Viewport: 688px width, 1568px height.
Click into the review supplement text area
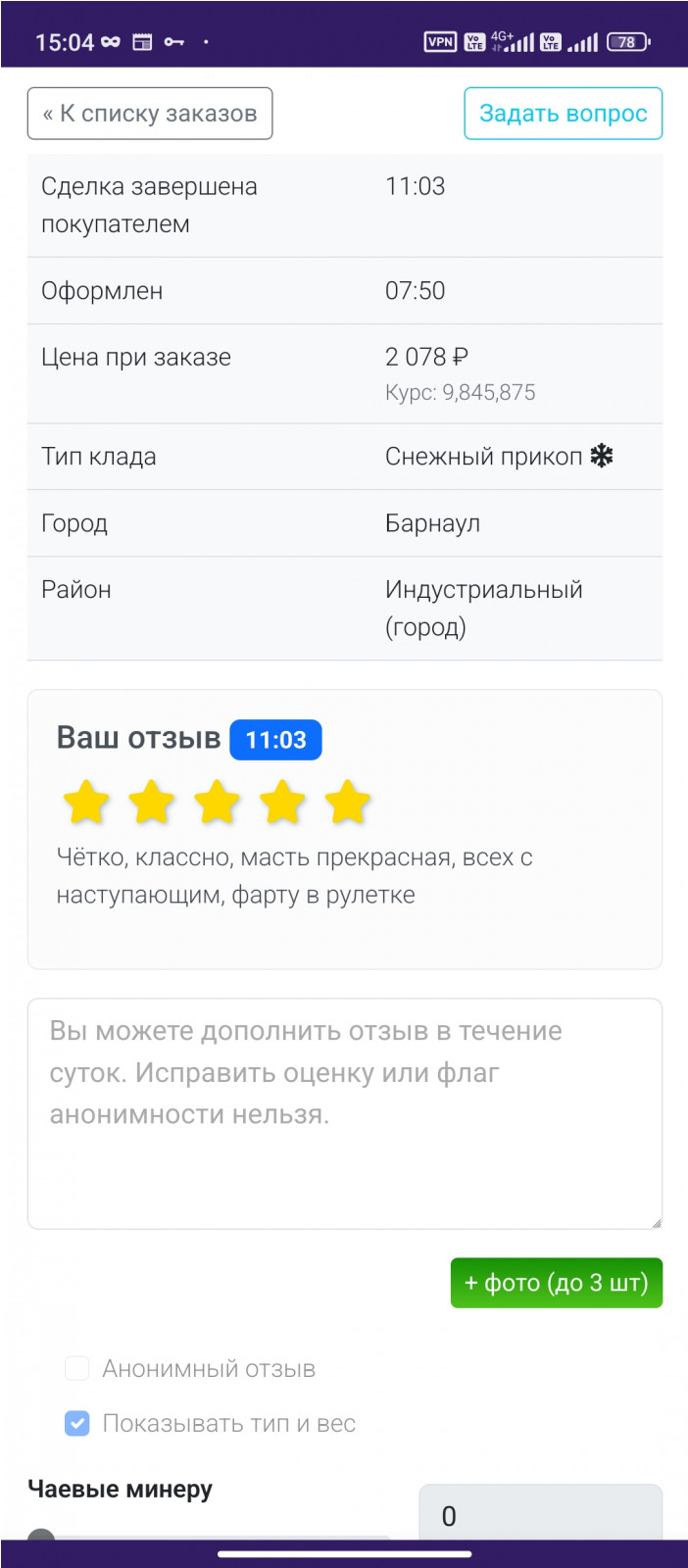coord(344,1113)
